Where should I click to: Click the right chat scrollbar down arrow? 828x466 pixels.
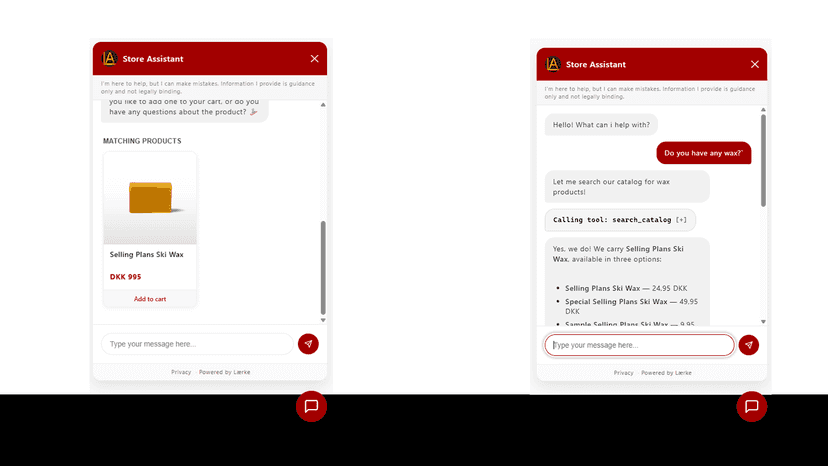[x=763, y=321]
